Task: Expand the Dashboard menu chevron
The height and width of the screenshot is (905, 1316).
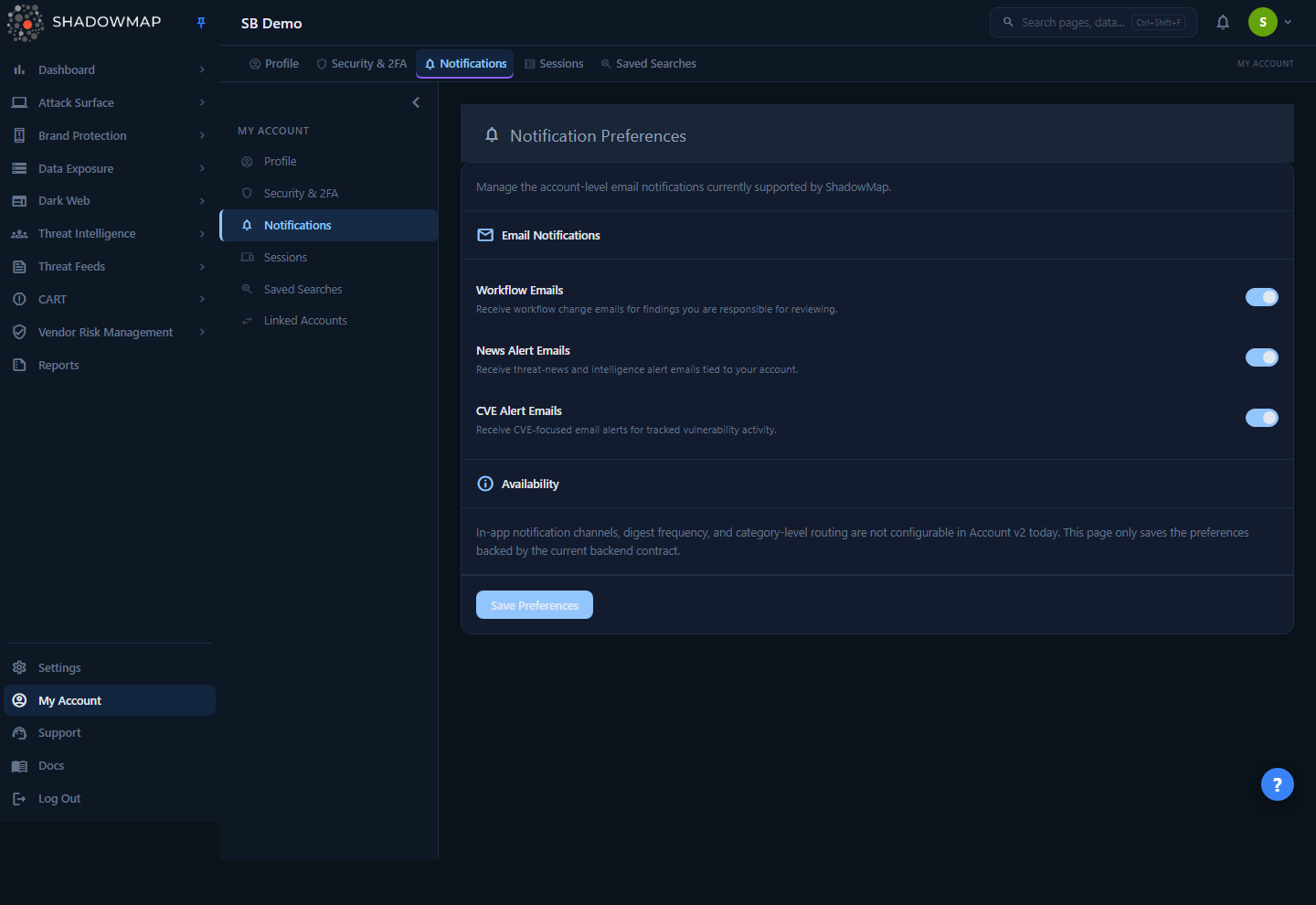Action: [202, 69]
